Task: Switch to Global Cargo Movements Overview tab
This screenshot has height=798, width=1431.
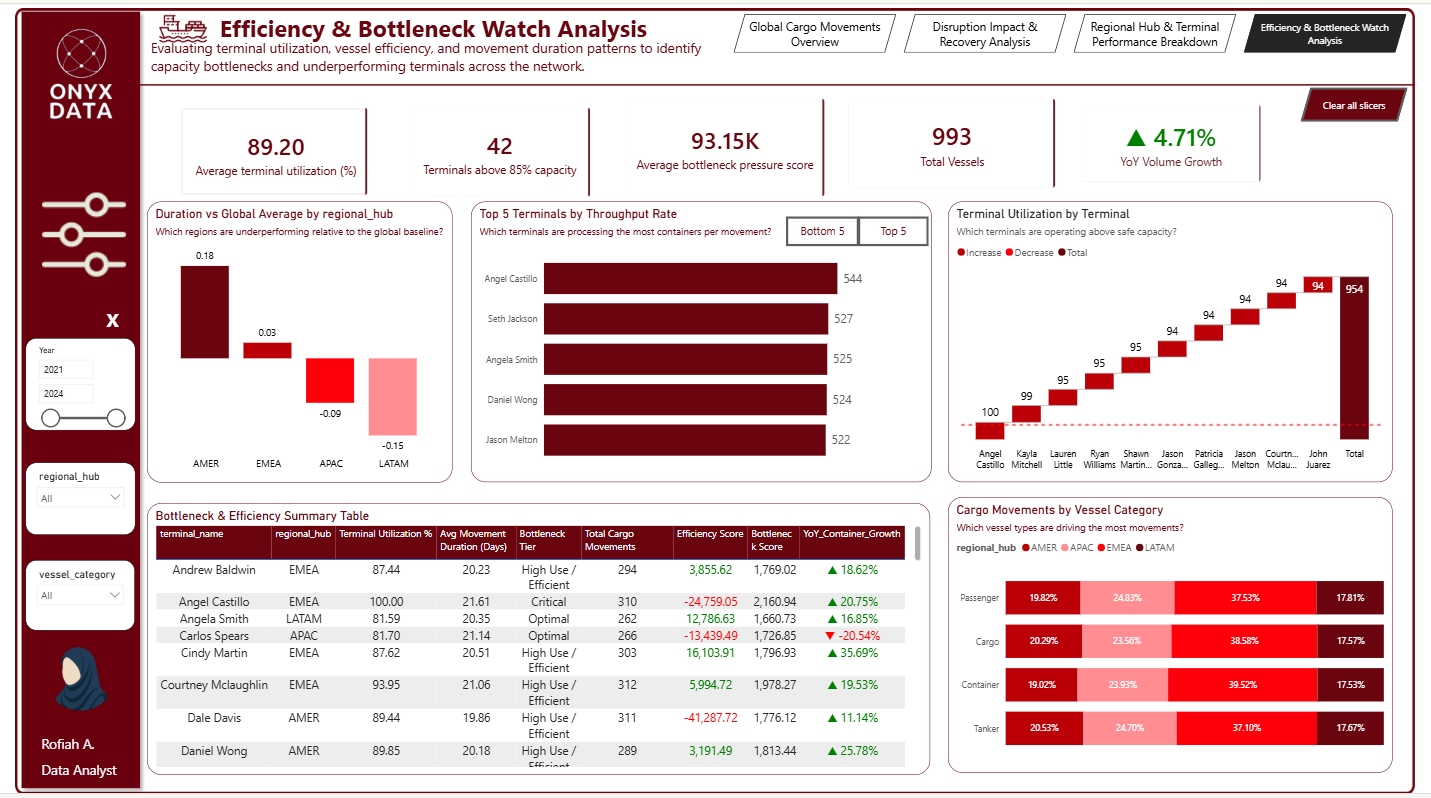Action: click(x=814, y=34)
